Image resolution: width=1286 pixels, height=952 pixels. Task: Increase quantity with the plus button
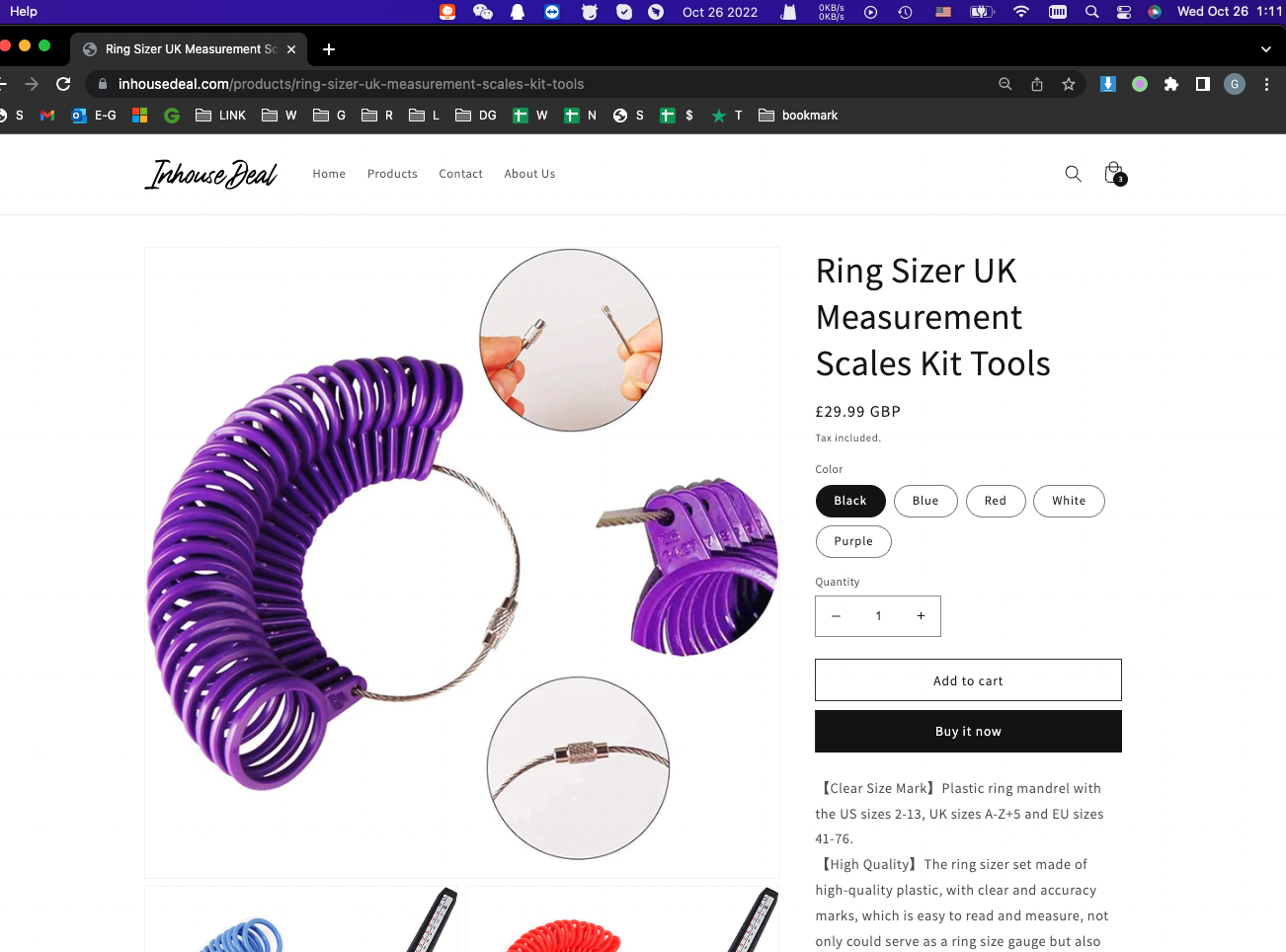pyautogui.click(x=921, y=616)
